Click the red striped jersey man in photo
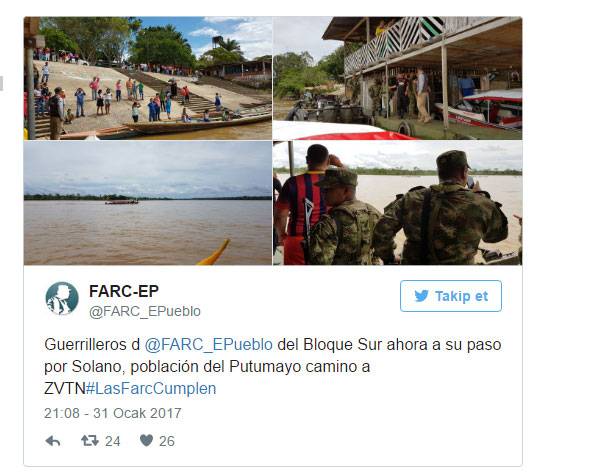 [x=303, y=204]
